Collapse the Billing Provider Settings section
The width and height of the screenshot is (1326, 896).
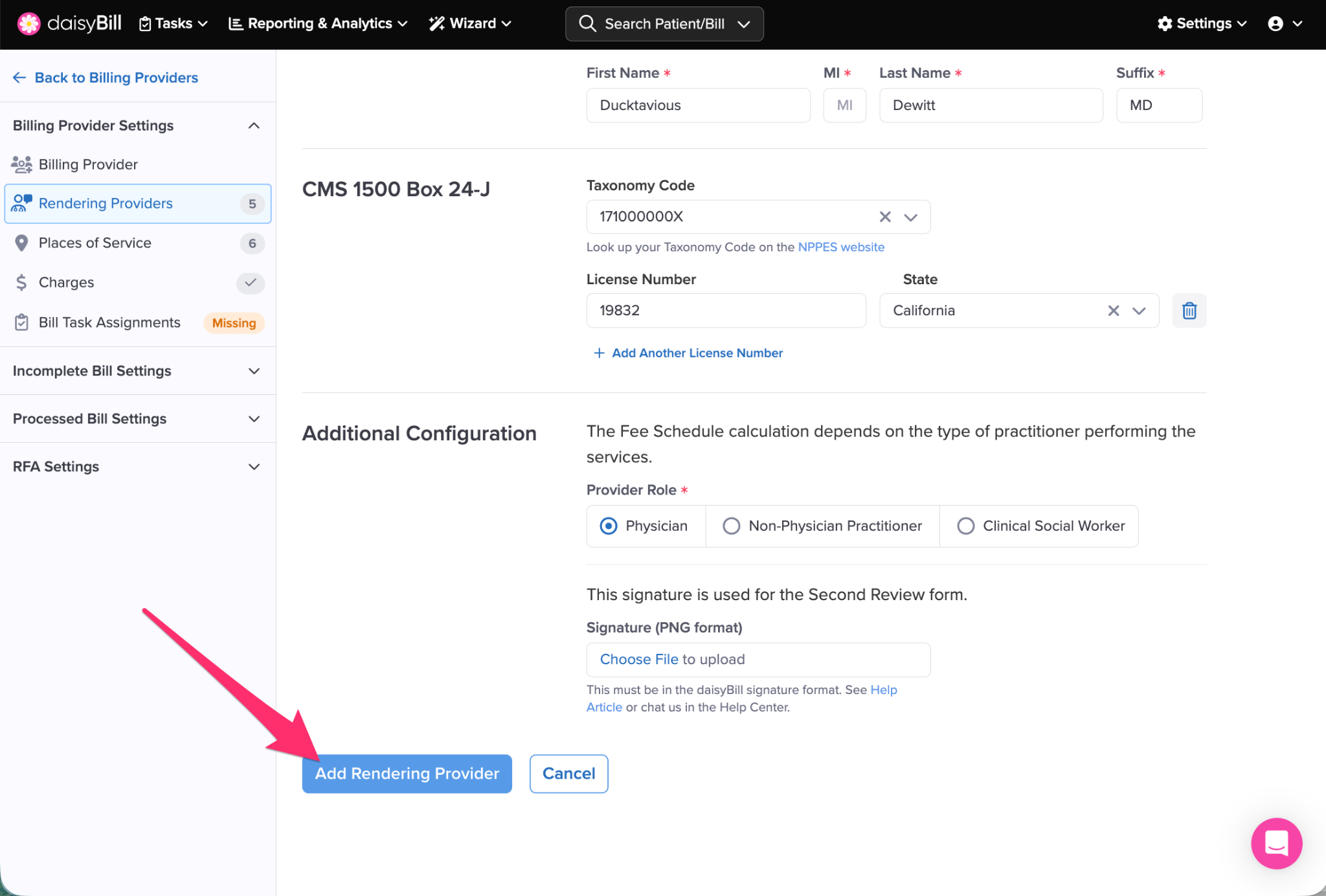(254, 126)
